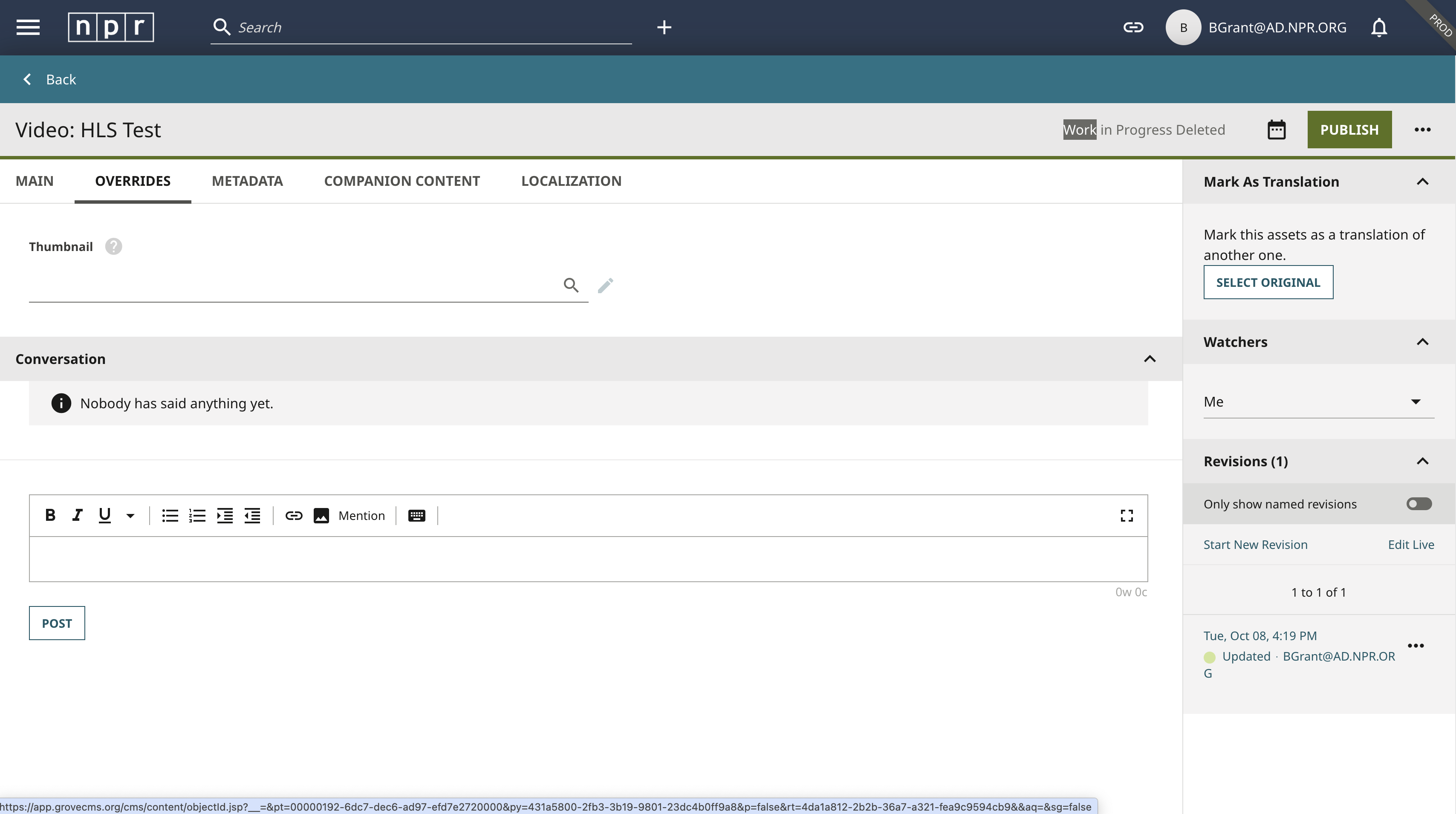Click the 0w 0c word count
The width and height of the screenshot is (1456, 814).
tap(1130, 592)
